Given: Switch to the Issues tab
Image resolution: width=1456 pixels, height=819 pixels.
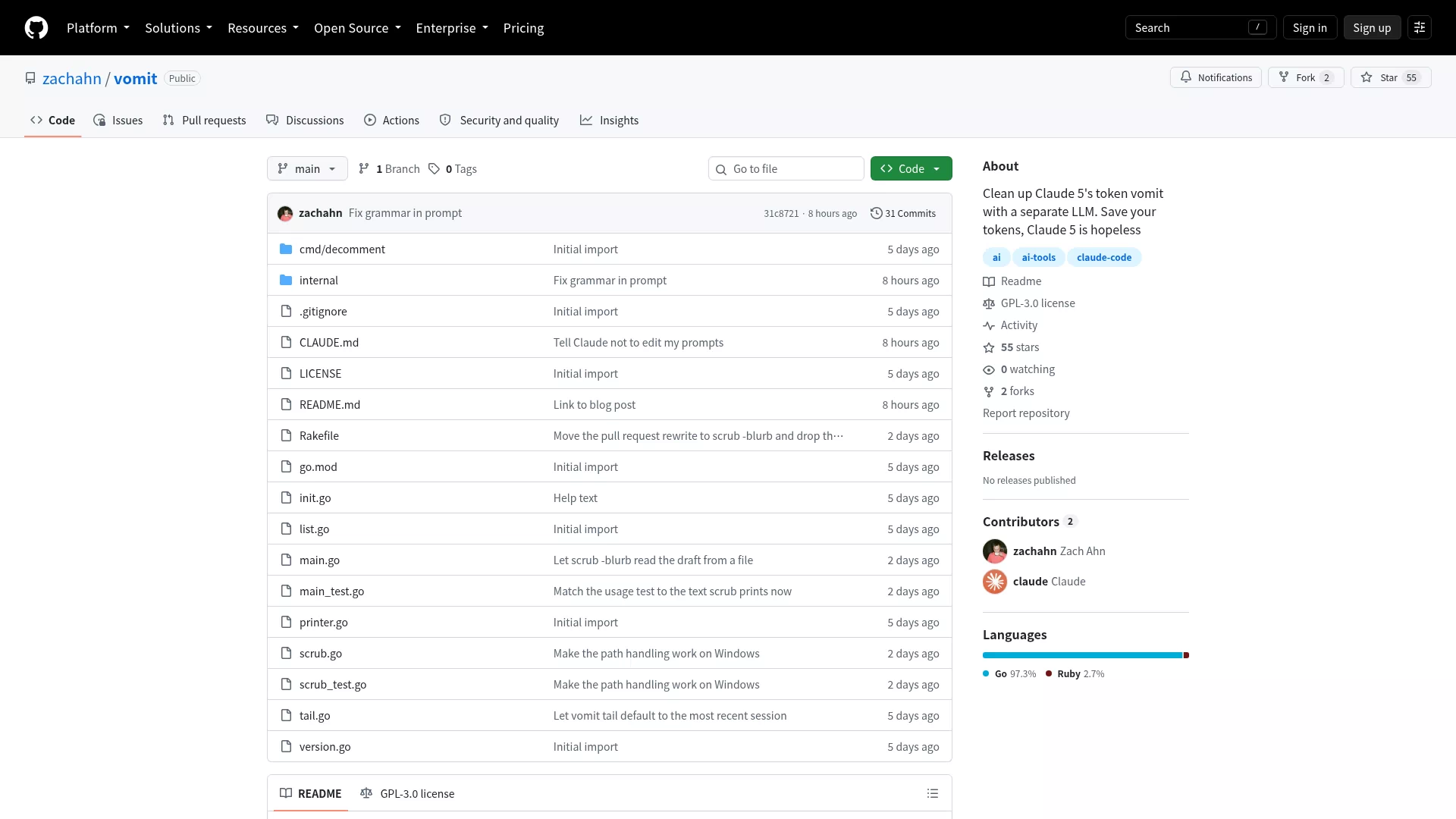Looking at the screenshot, I should [118, 121].
